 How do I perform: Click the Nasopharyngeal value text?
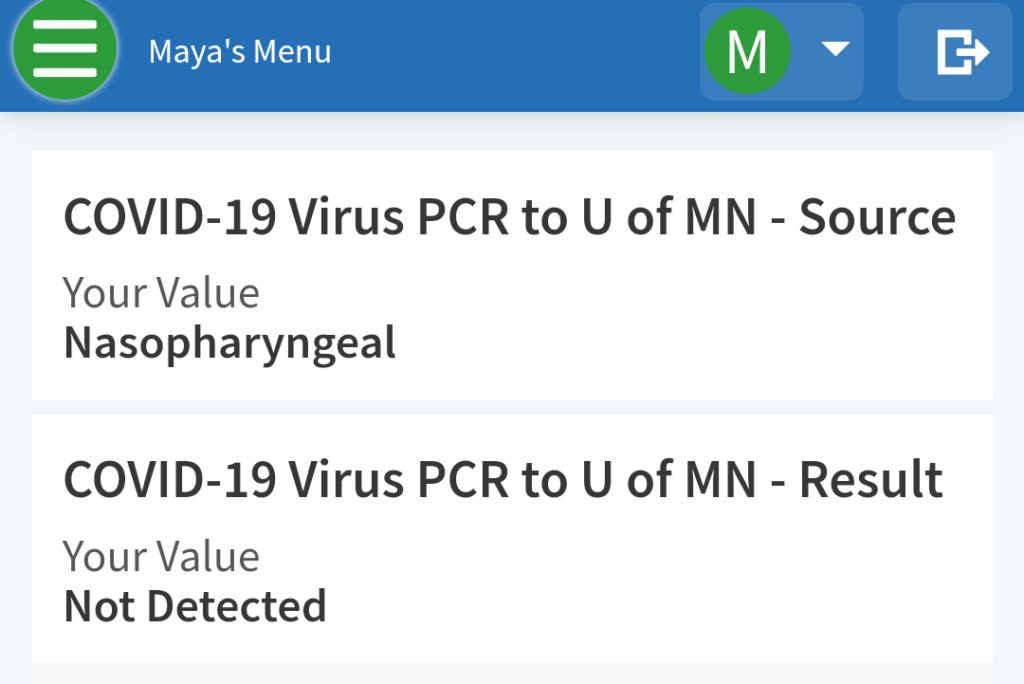(x=230, y=343)
